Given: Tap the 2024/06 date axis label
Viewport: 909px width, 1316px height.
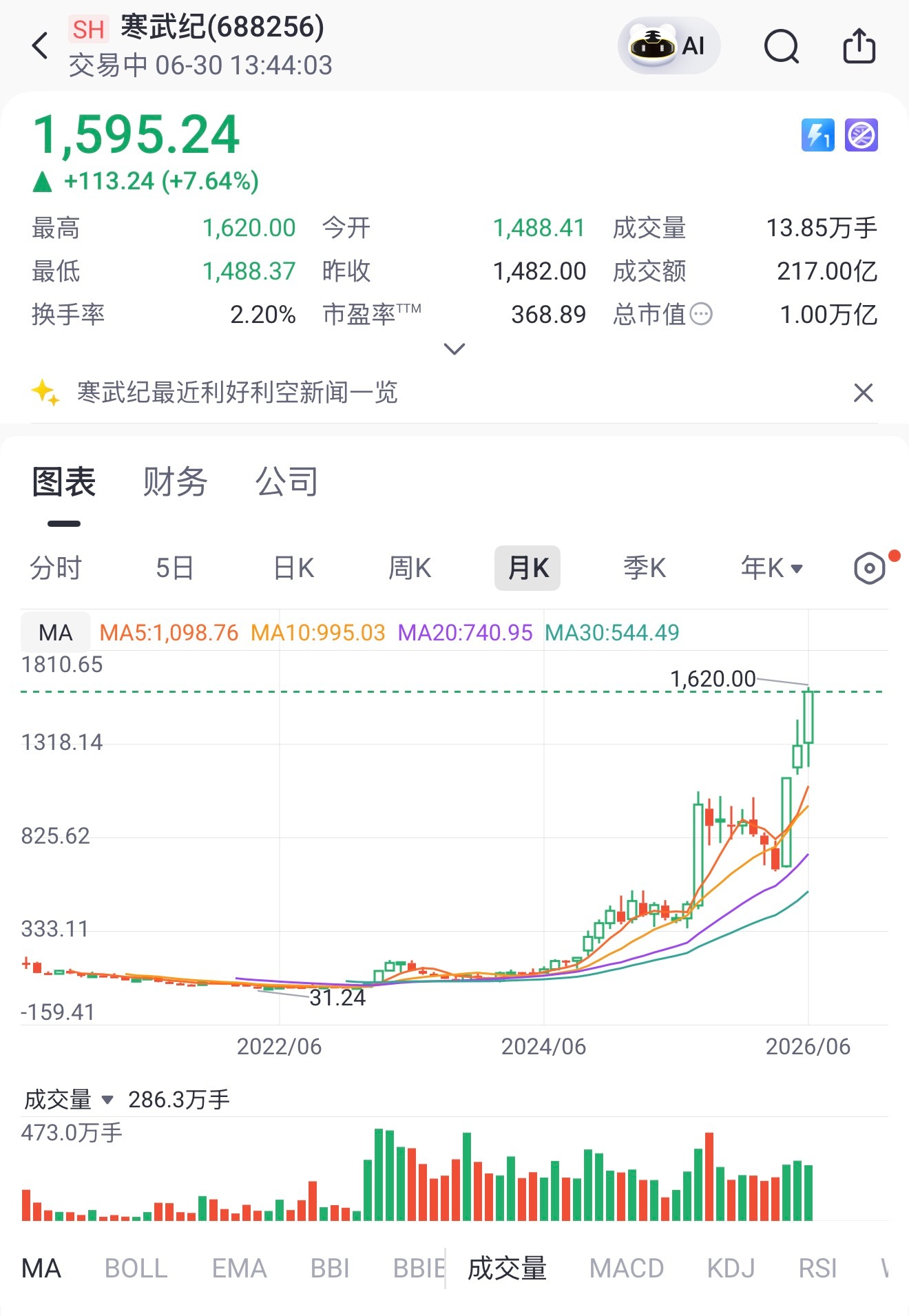Looking at the screenshot, I should point(543,1047).
